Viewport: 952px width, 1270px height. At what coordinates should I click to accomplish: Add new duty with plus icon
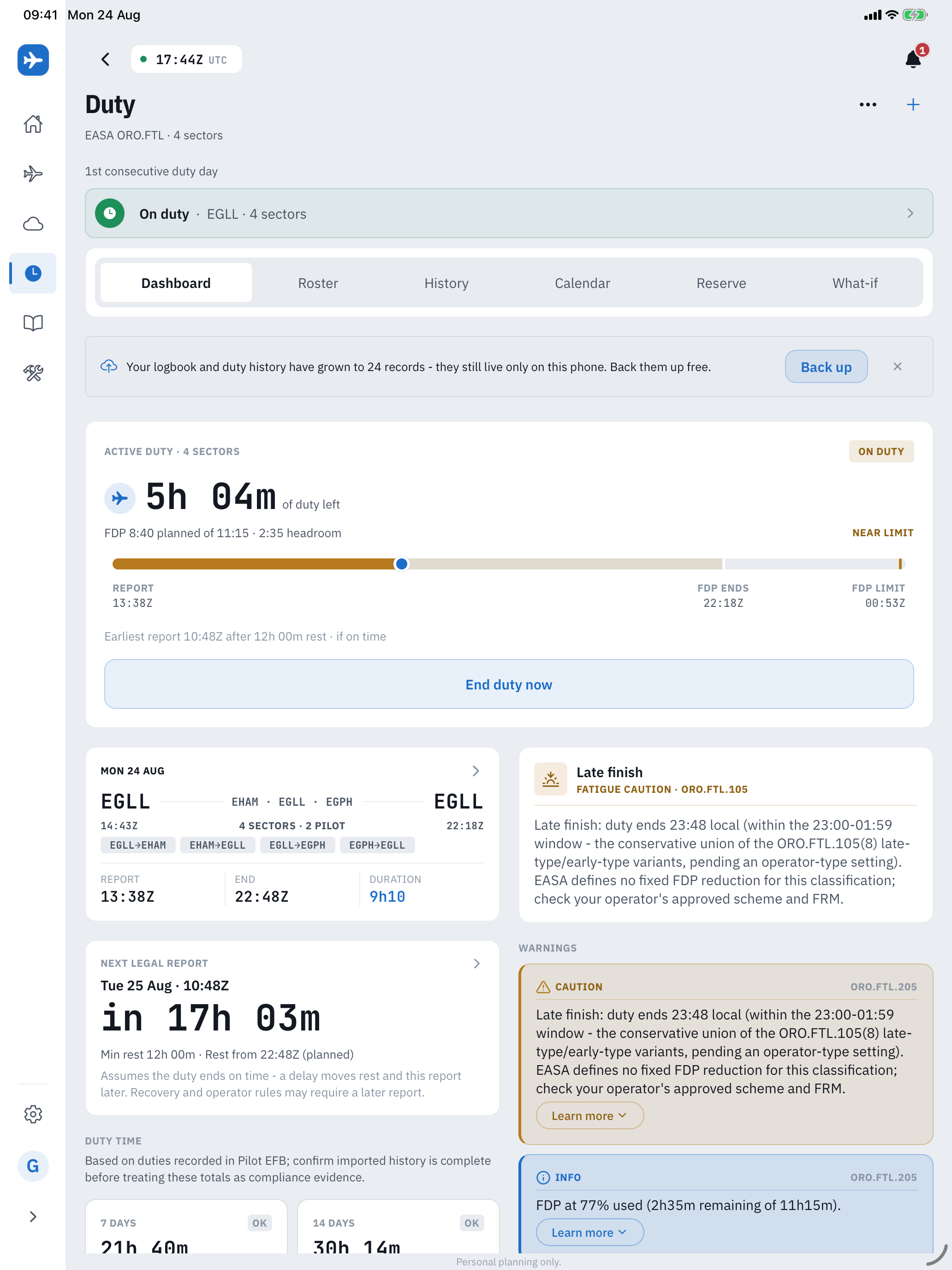[x=913, y=104]
